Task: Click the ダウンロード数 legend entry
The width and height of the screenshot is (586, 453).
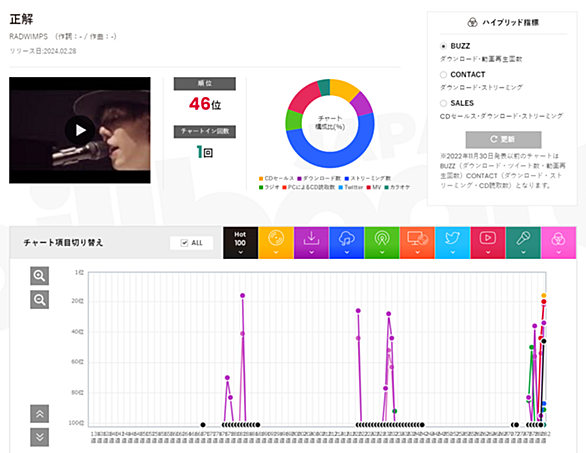Action: tap(319, 178)
